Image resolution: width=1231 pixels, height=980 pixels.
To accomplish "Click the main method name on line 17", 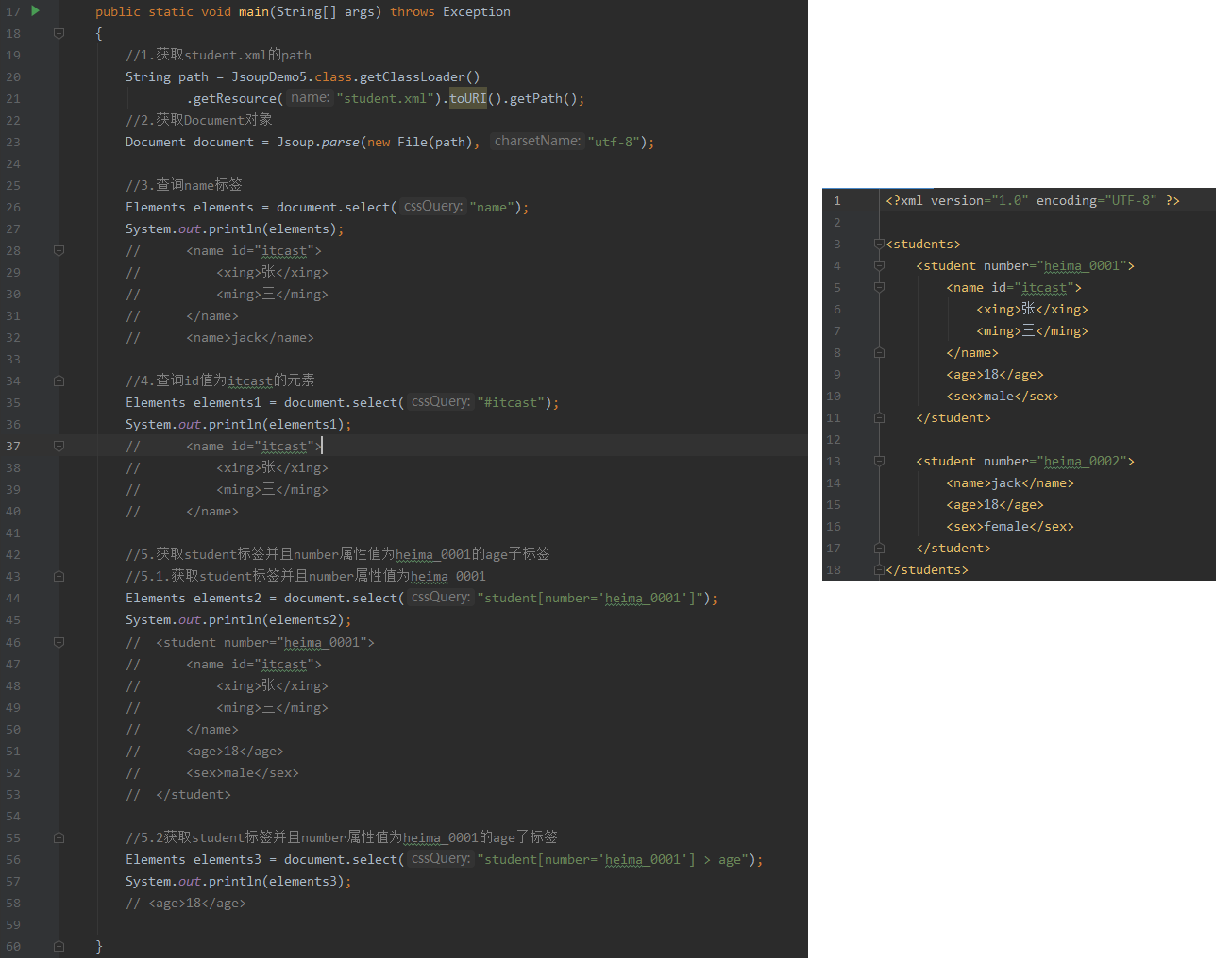I will [x=254, y=11].
